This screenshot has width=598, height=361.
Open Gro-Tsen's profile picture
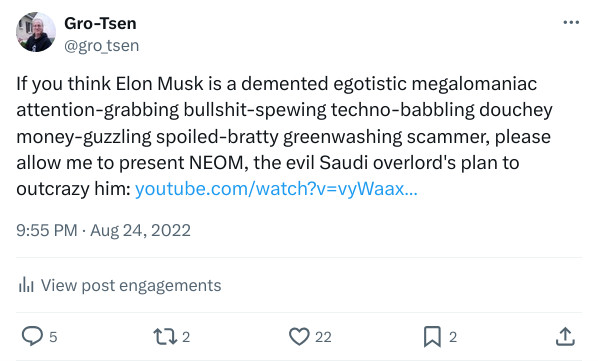pos(36,32)
